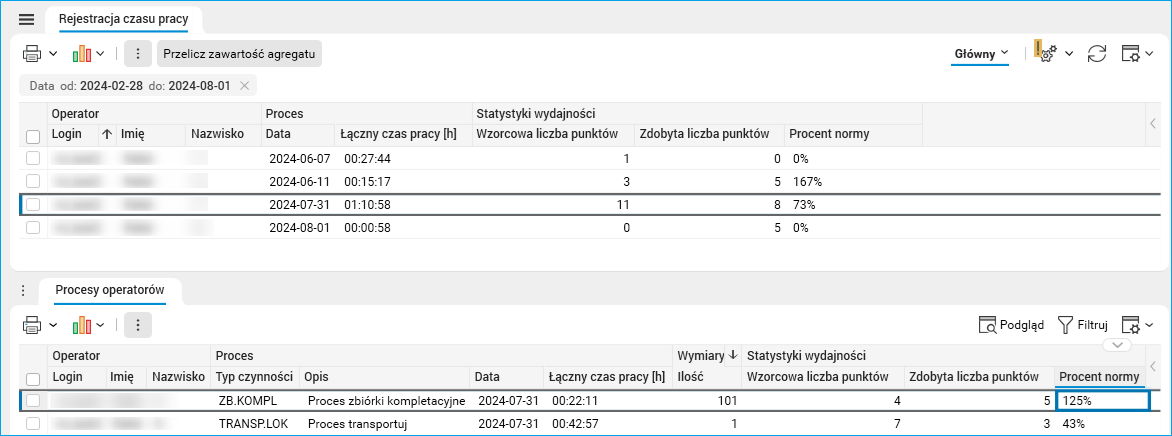Click the TRANSP.LOK activity type cell
This screenshot has width=1172, height=436.
click(254, 424)
